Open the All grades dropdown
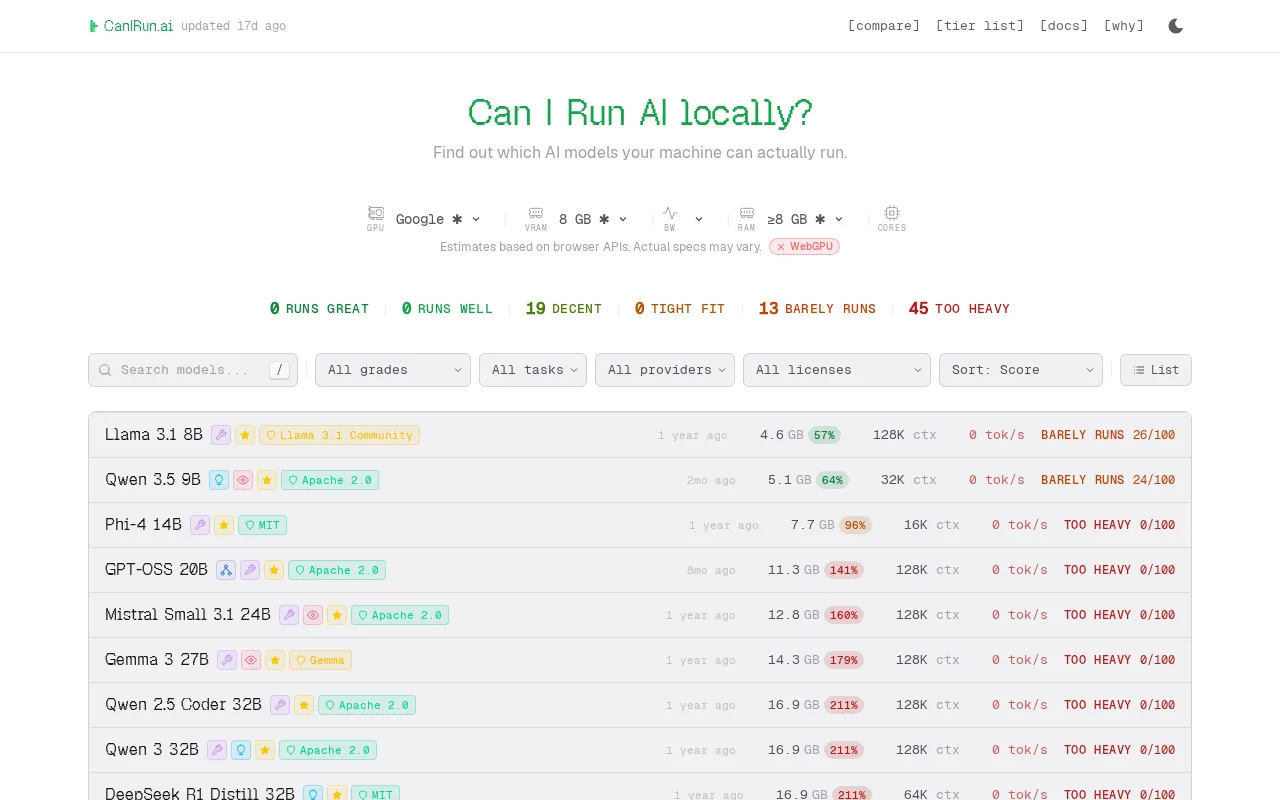Screen dimensions: 1280x800 click(393, 370)
